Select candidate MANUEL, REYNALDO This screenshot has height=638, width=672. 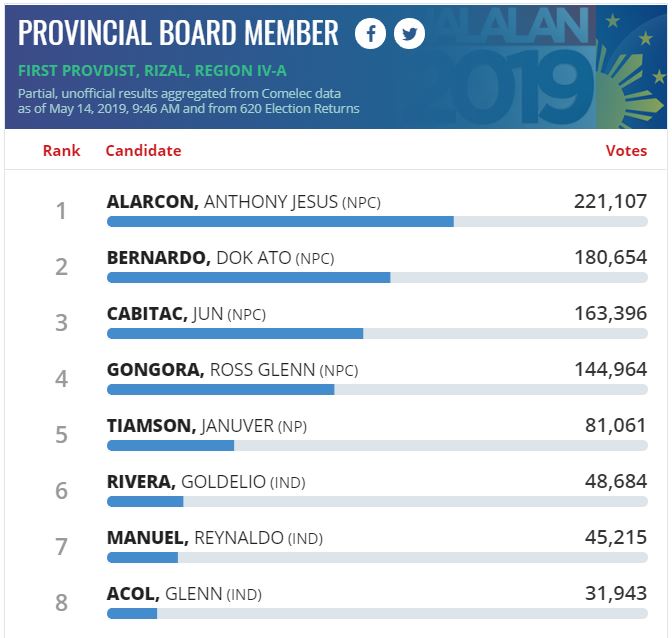[x=215, y=538]
